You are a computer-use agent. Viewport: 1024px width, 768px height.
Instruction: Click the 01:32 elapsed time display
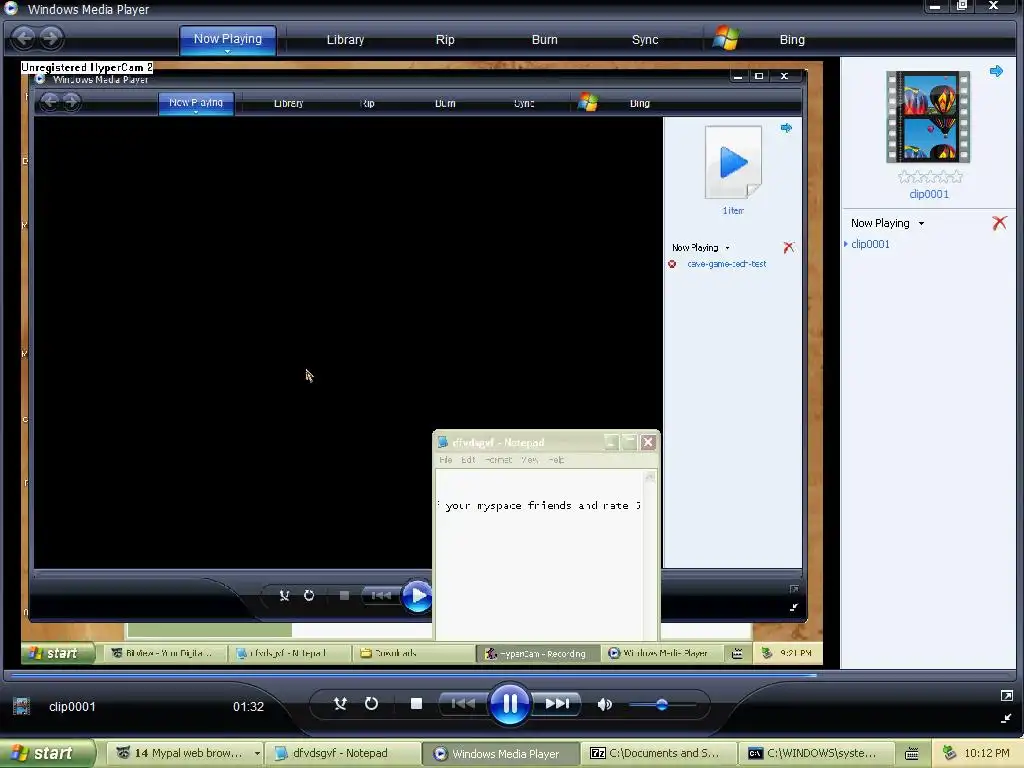(248, 707)
